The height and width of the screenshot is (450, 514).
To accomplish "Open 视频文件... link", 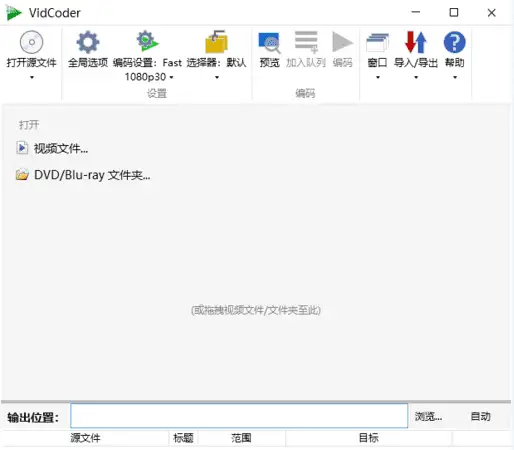I will [61, 149].
